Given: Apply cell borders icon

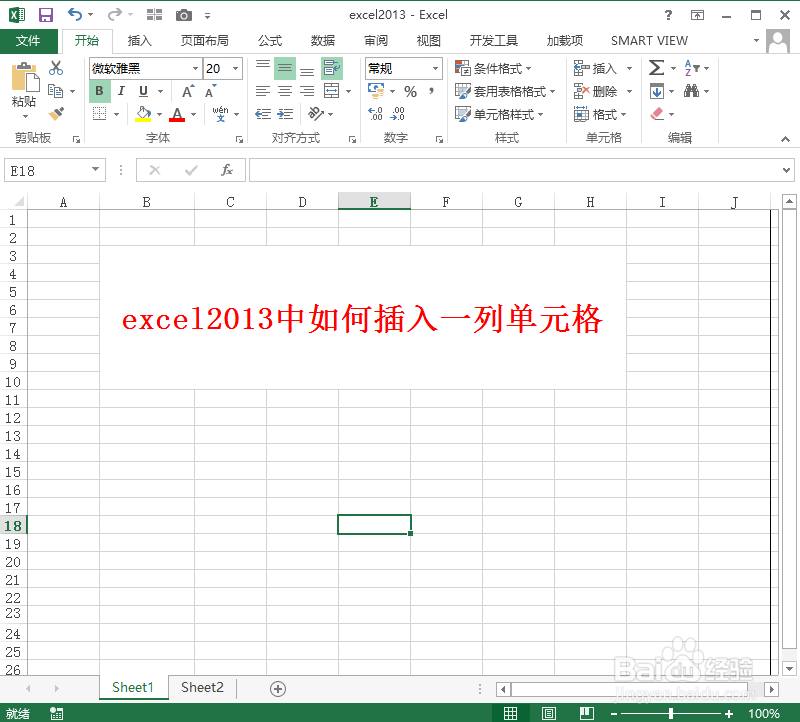Looking at the screenshot, I should click(x=99, y=114).
